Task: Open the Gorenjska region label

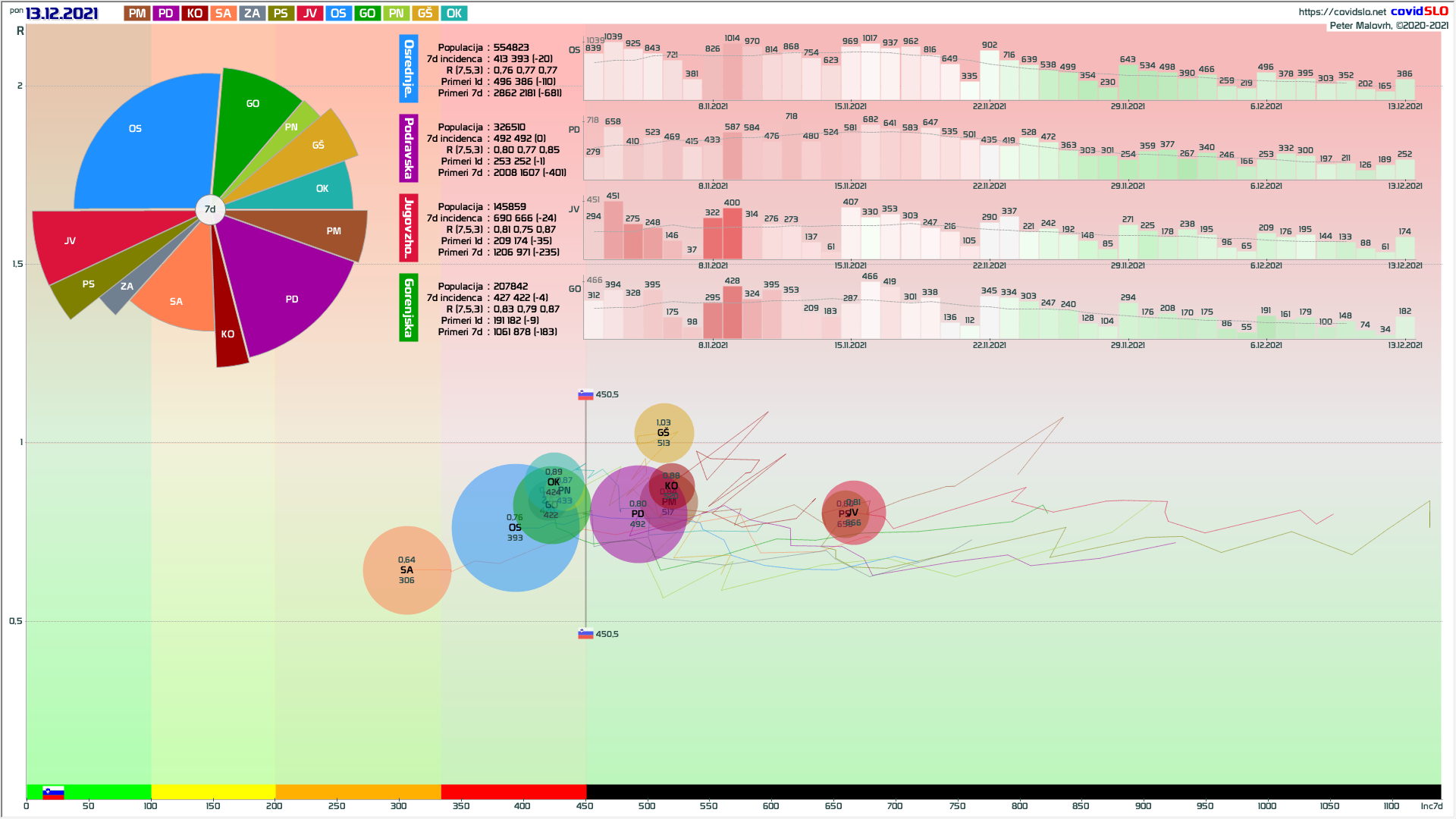Action: click(409, 307)
